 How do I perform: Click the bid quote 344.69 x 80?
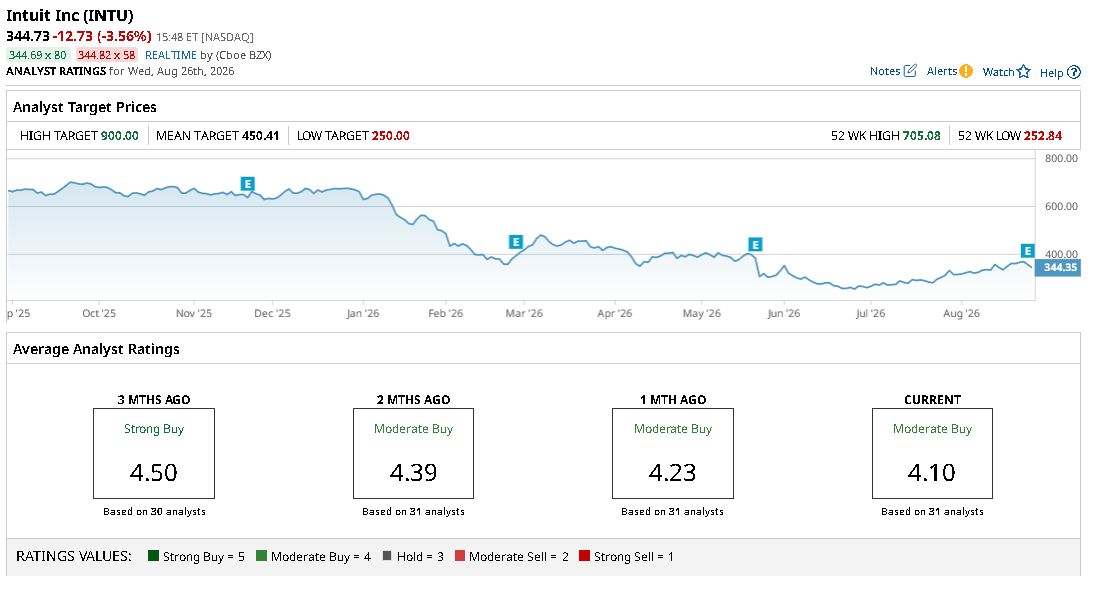tap(38, 55)
